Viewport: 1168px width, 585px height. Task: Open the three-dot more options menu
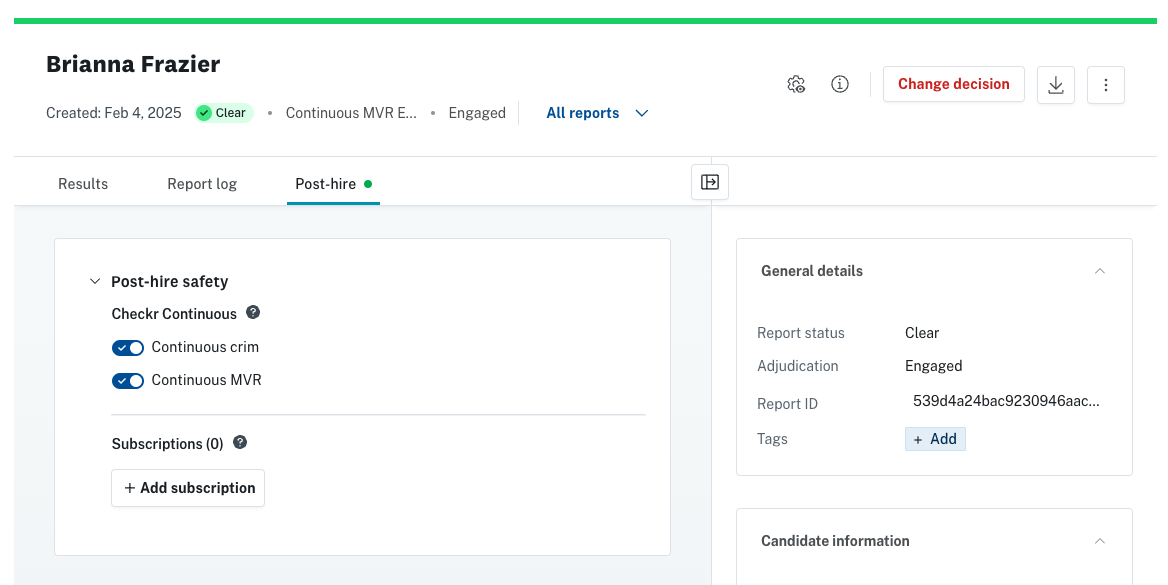pyautogui.click(x=1105, y=85)
